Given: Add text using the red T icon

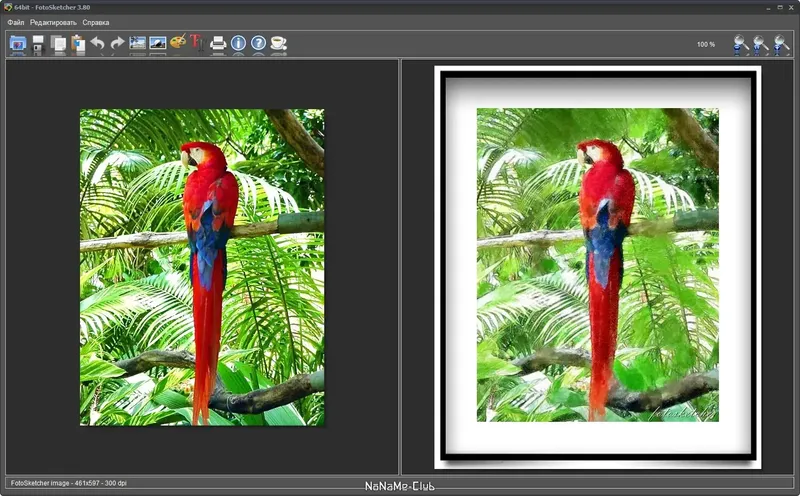Looking at the screenshot, I should coord(197,42).
